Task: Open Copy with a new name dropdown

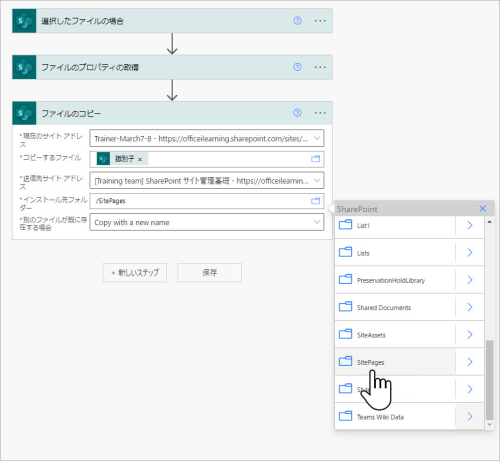Action: [207, 222]
